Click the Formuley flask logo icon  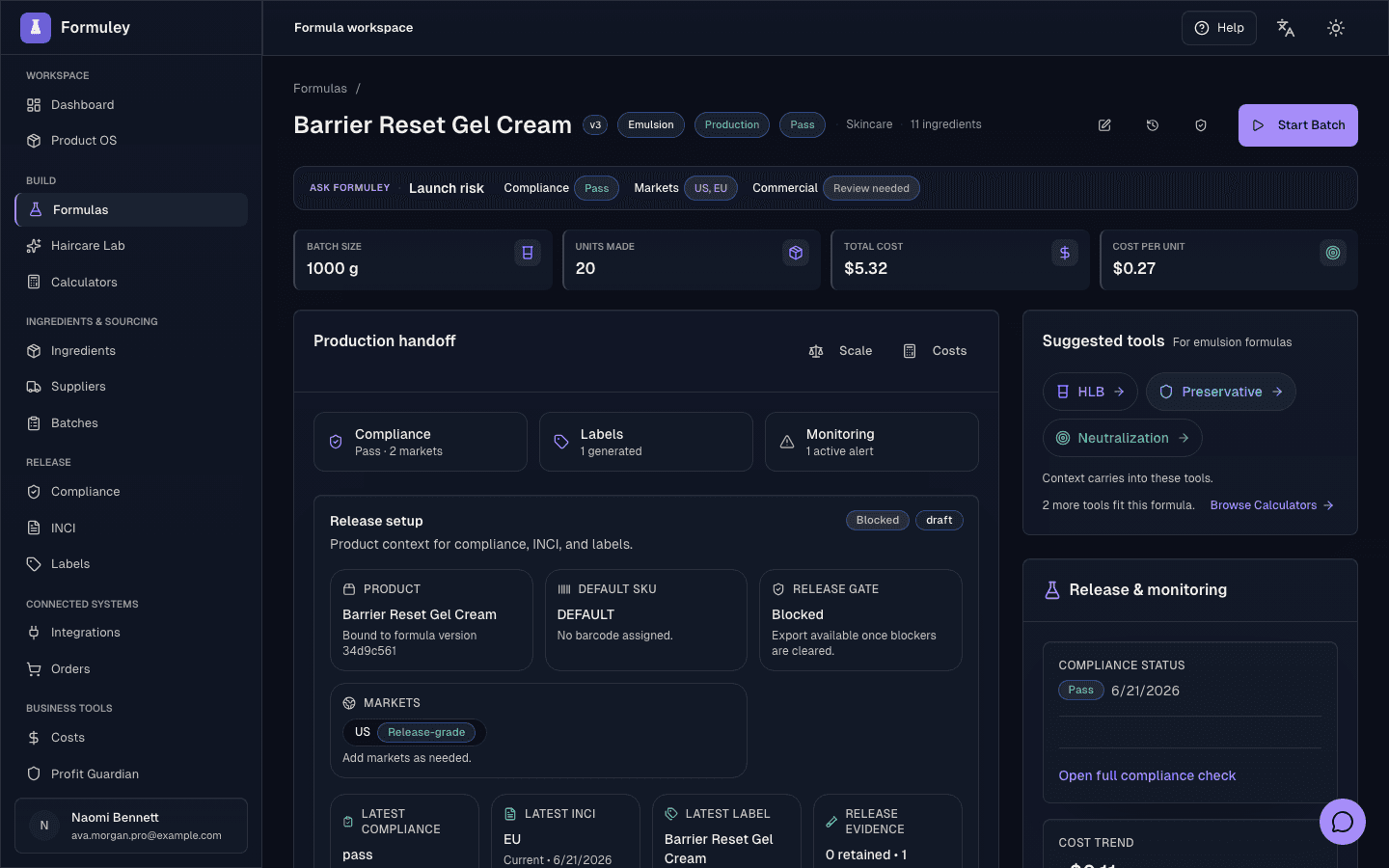point(36,28)
